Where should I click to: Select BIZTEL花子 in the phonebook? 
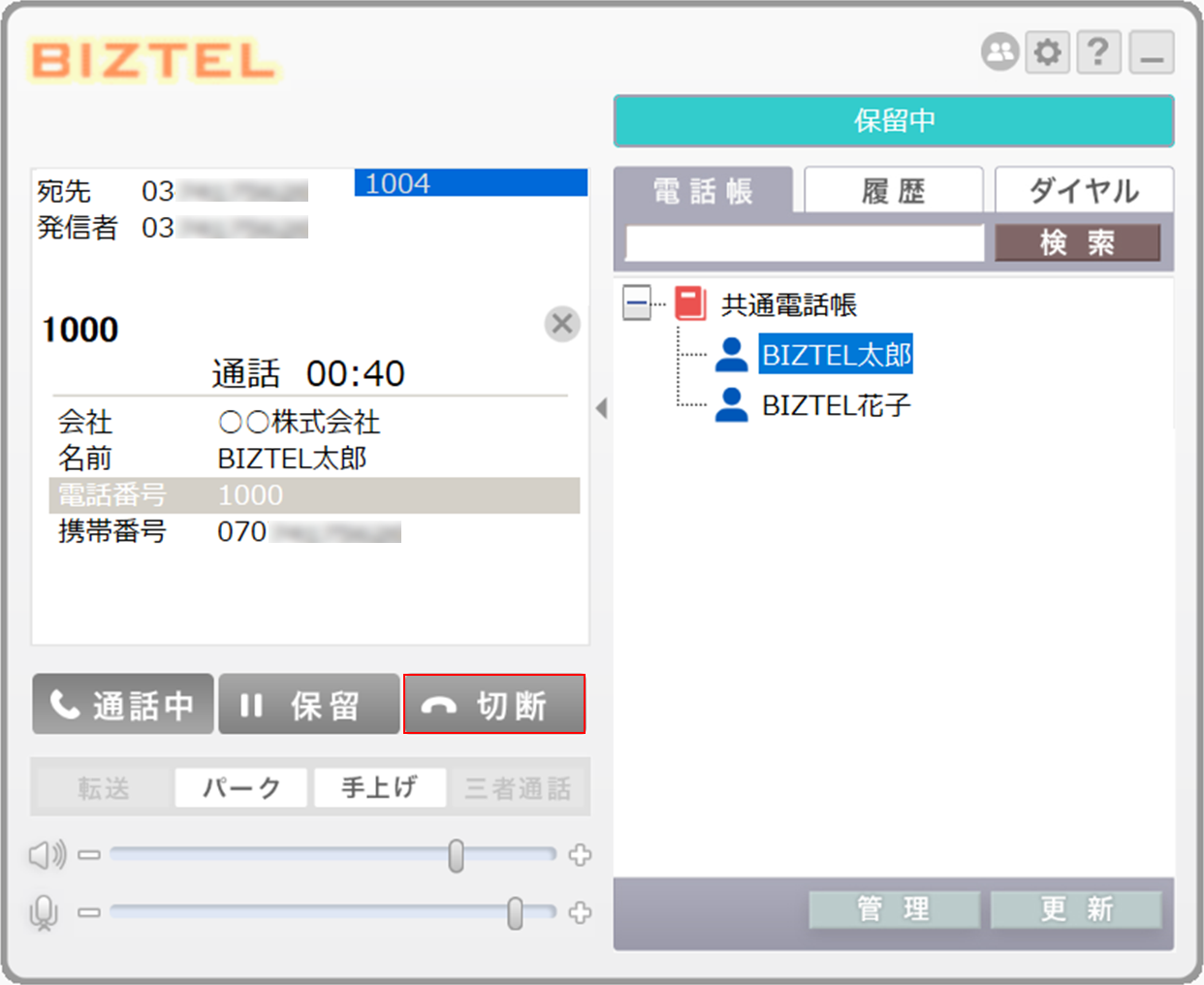pos(836,405)
